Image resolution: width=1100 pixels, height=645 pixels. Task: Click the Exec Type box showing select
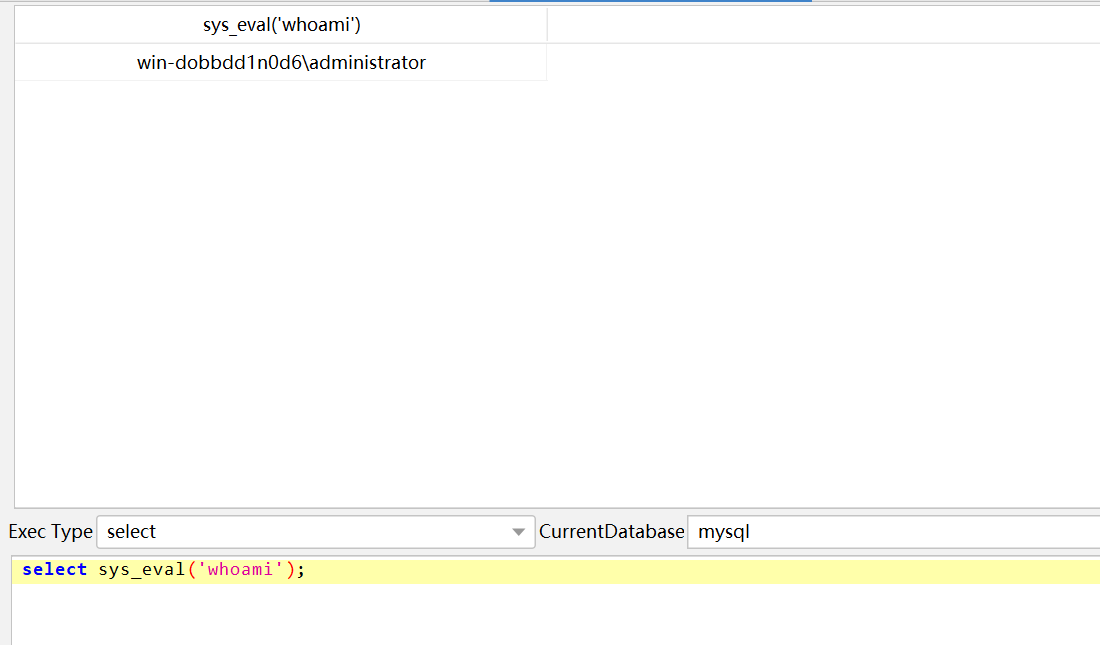click(x=300, y=532)
